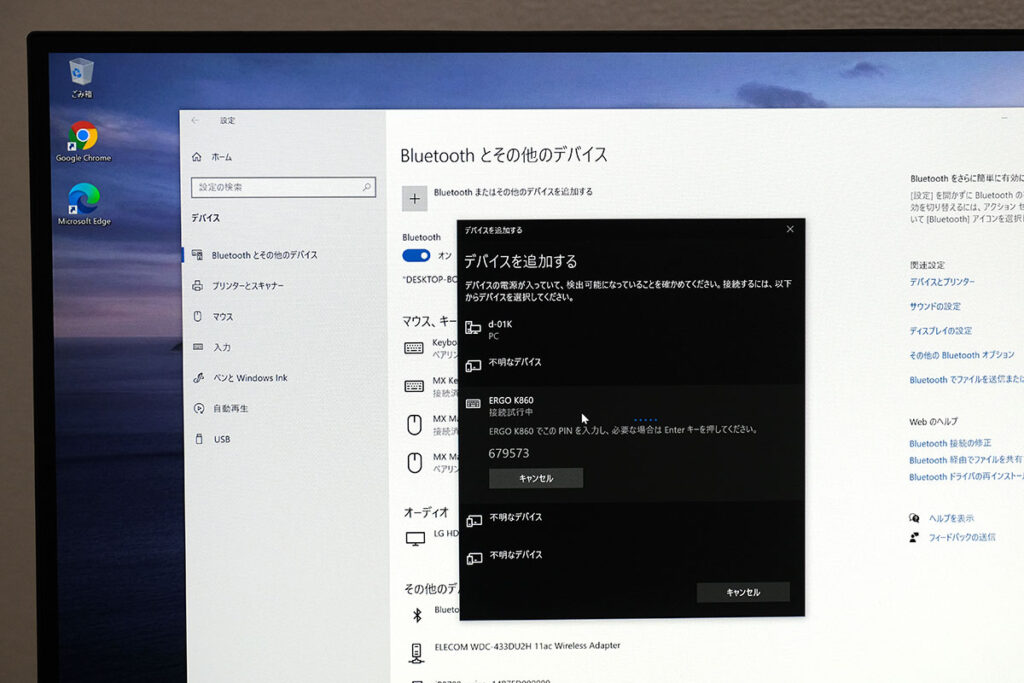Click the PIN code 679573
The height and width of the screenshot is (683, 1024).
click(x=509, y=453)
